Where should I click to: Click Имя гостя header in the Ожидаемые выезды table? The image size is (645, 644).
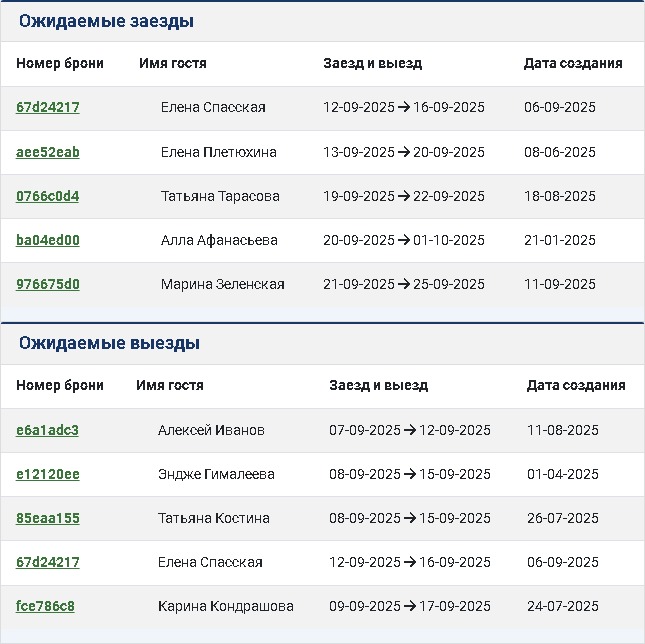click(x=170, y=385)
